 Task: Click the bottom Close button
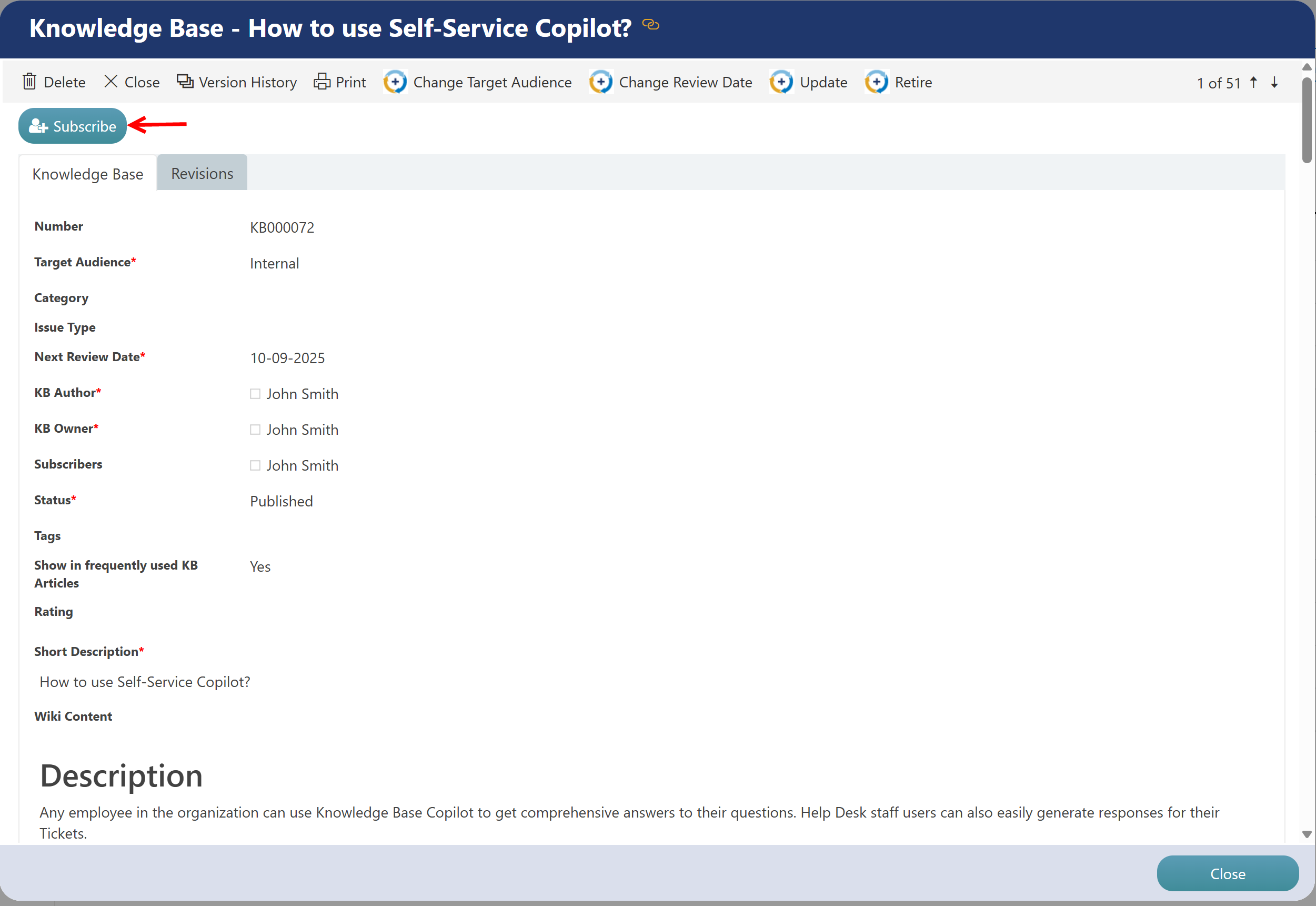[1228, 874]
